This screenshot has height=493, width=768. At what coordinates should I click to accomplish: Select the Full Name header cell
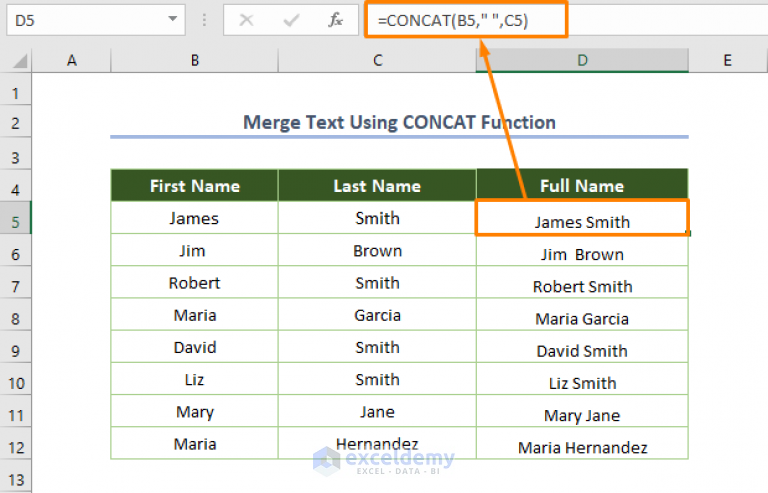coord(582,186)
